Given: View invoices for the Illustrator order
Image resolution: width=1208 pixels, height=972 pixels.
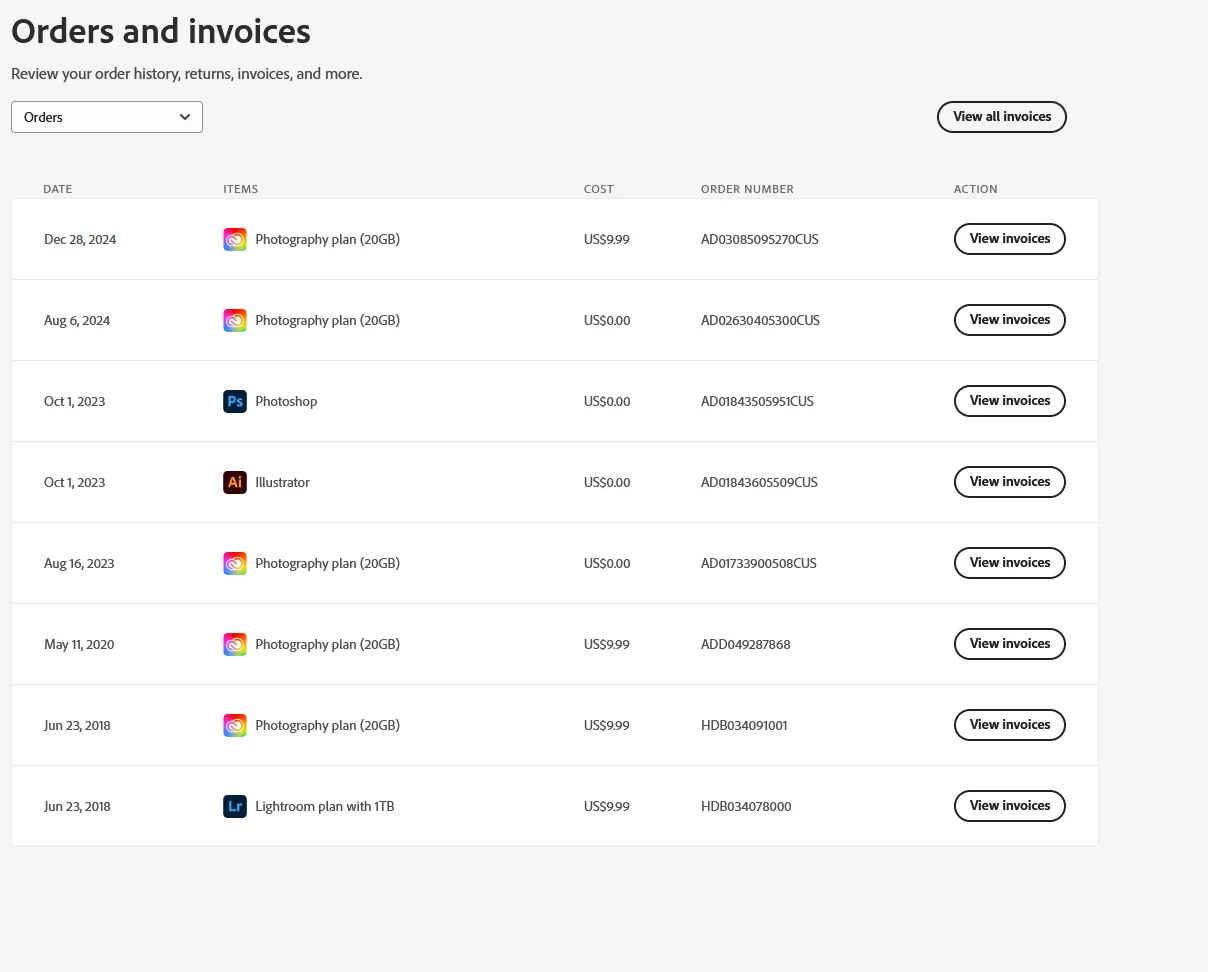Looking at the screenshot, I should 1010,482.
